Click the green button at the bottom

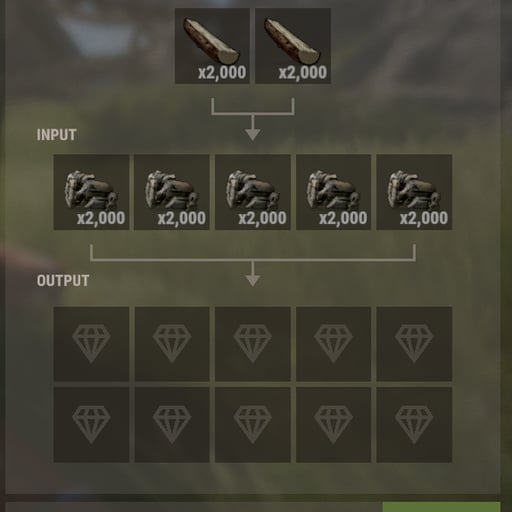441,507
